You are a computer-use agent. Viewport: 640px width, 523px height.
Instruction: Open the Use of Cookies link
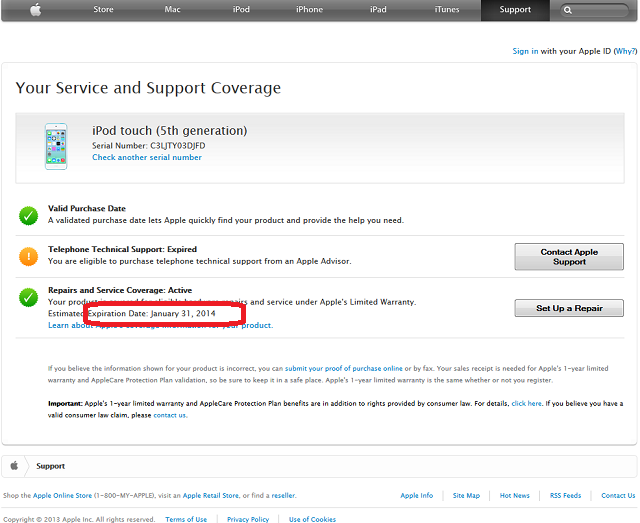coord(312,519)
